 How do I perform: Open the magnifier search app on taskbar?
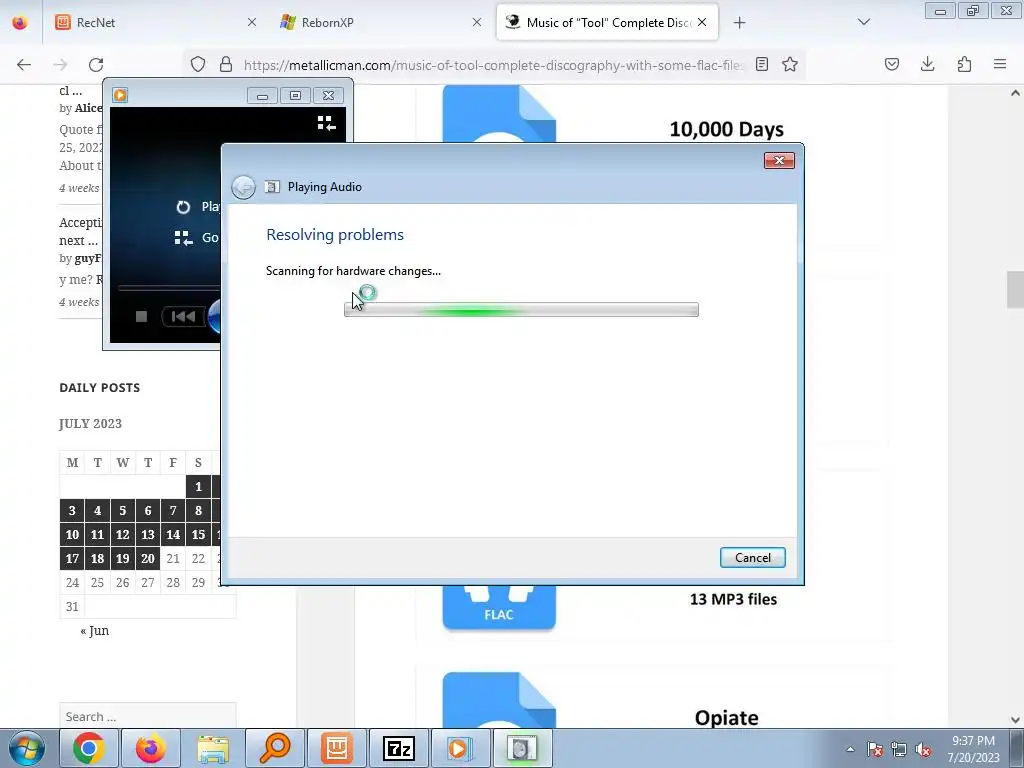[x=274, y=748]
